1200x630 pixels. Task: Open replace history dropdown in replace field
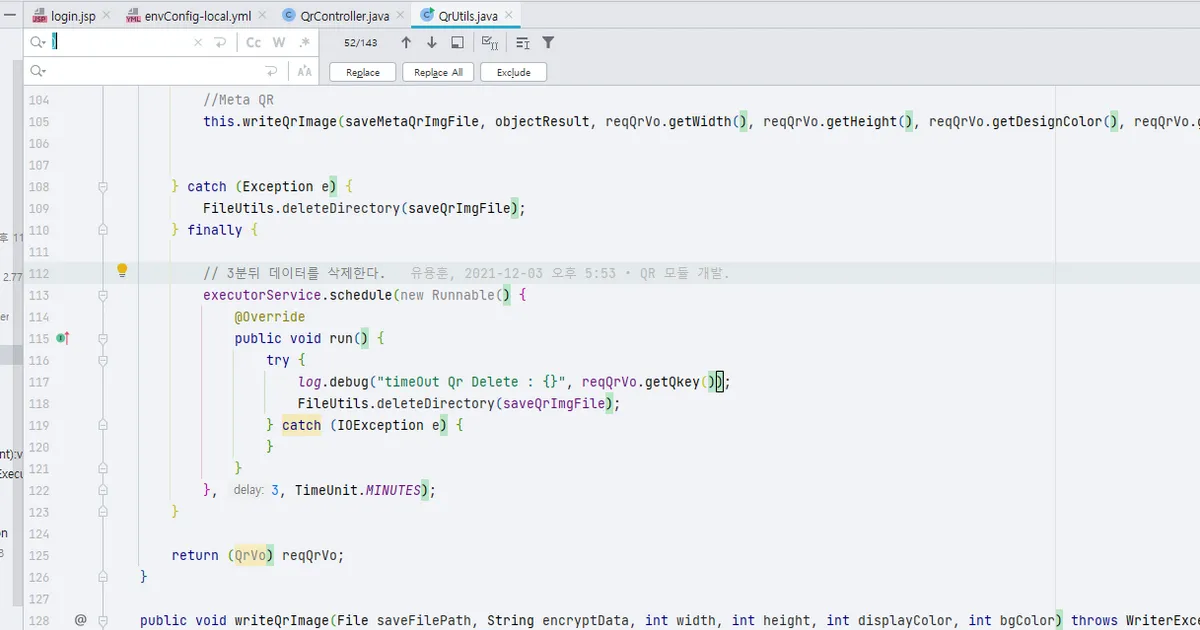pyautogui.click(x=38, y=72)
